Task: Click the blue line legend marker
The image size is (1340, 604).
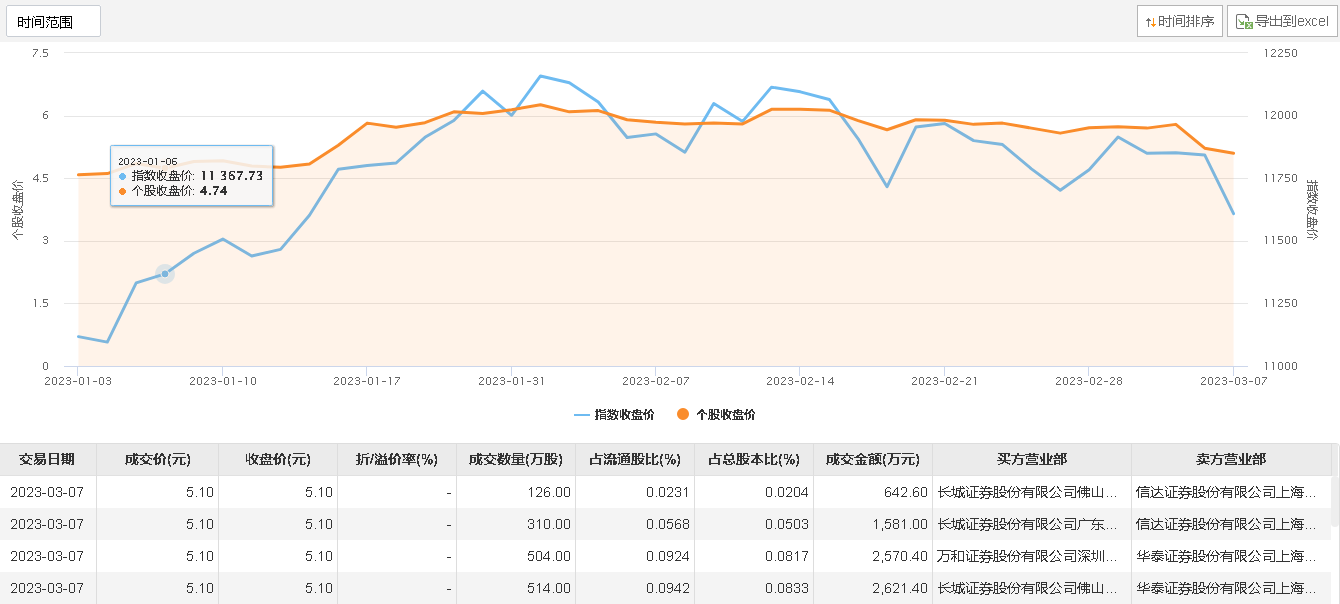Action: click(x=582, y=414)
